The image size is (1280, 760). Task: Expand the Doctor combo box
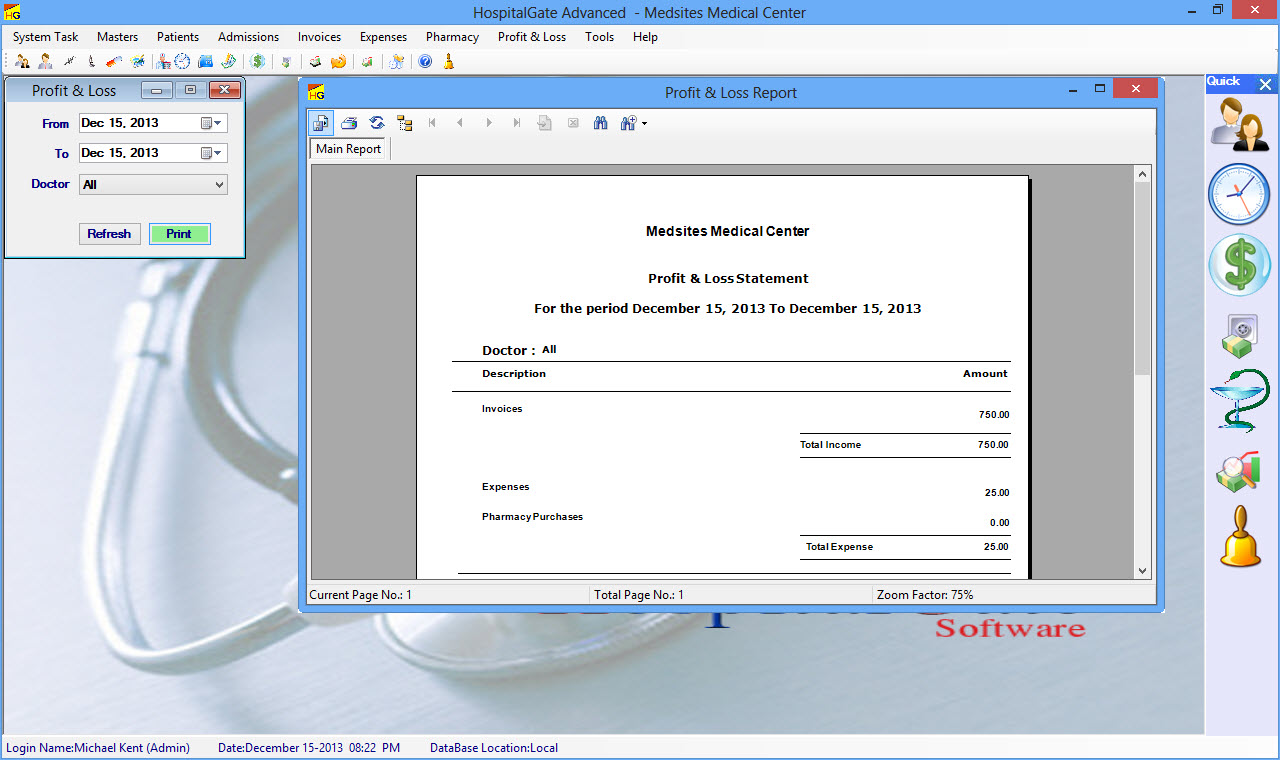click(219, 185)
